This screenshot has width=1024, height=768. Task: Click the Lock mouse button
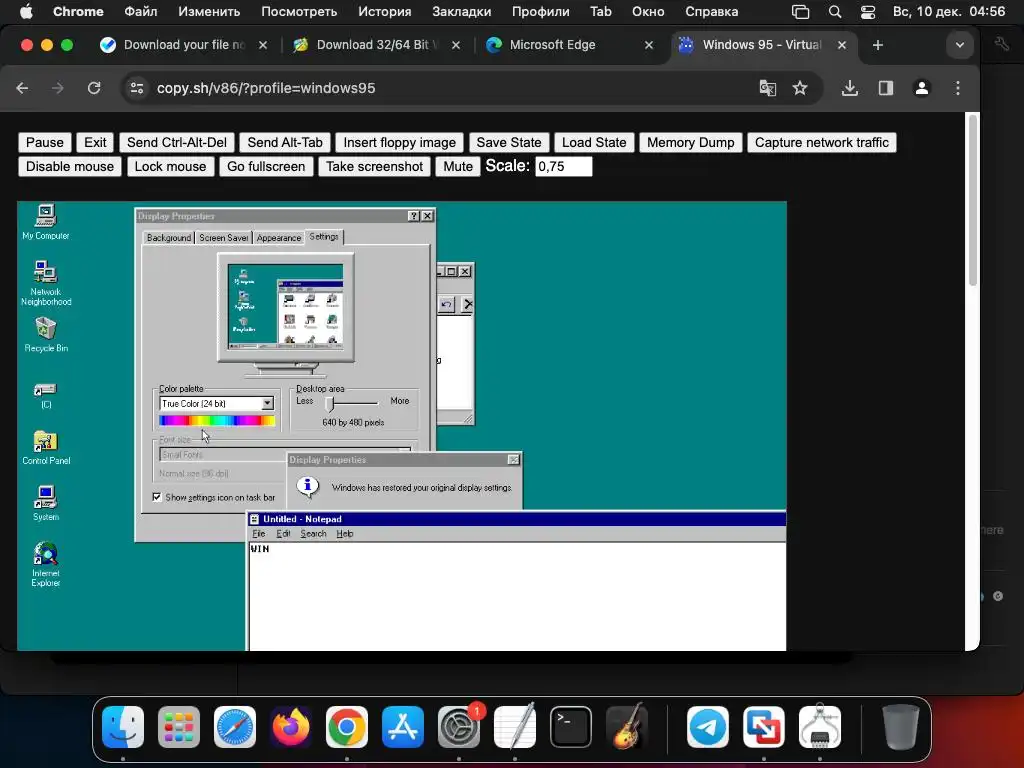click(170, 167)
